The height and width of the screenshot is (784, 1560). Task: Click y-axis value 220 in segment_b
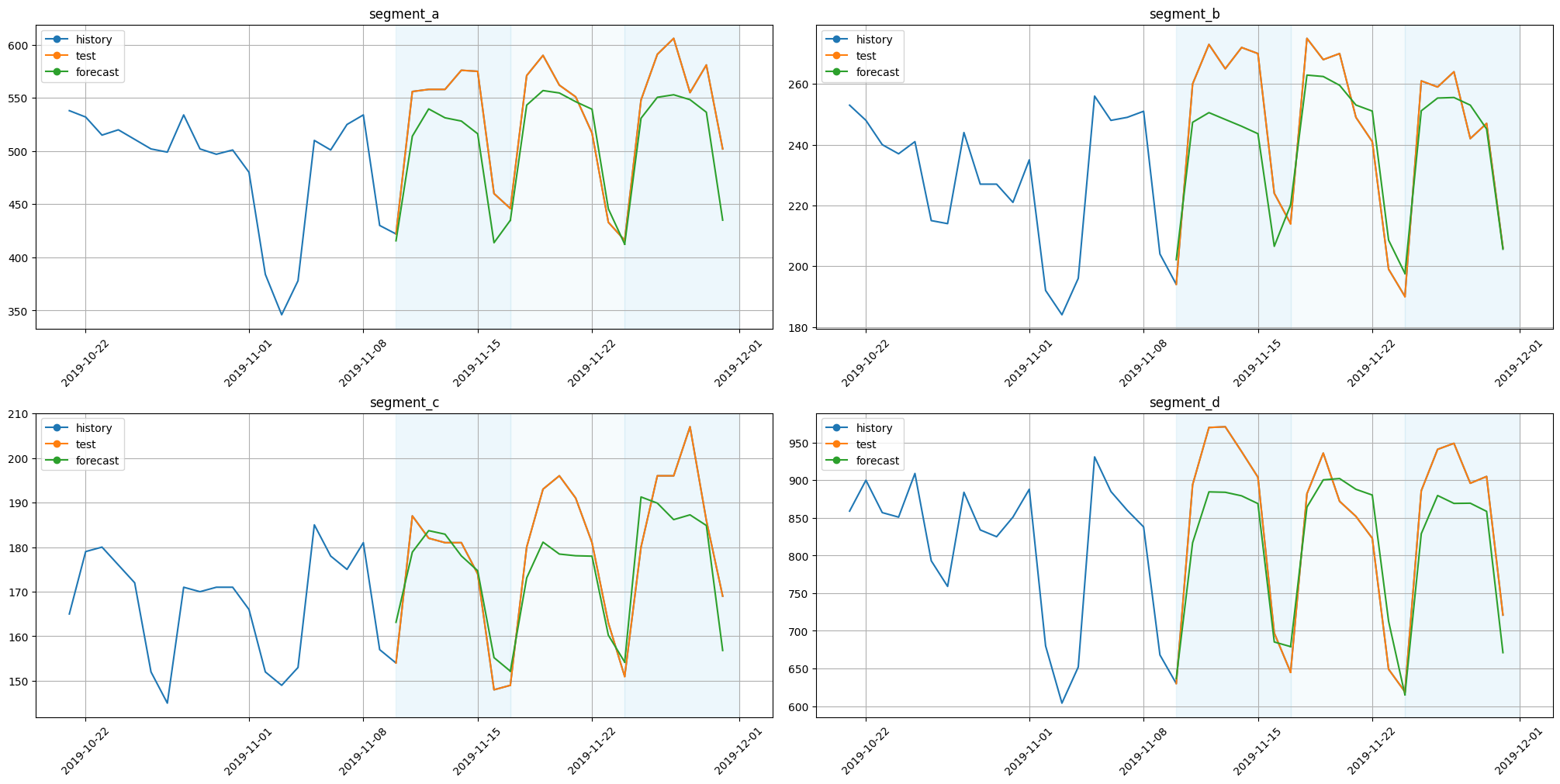800,205
